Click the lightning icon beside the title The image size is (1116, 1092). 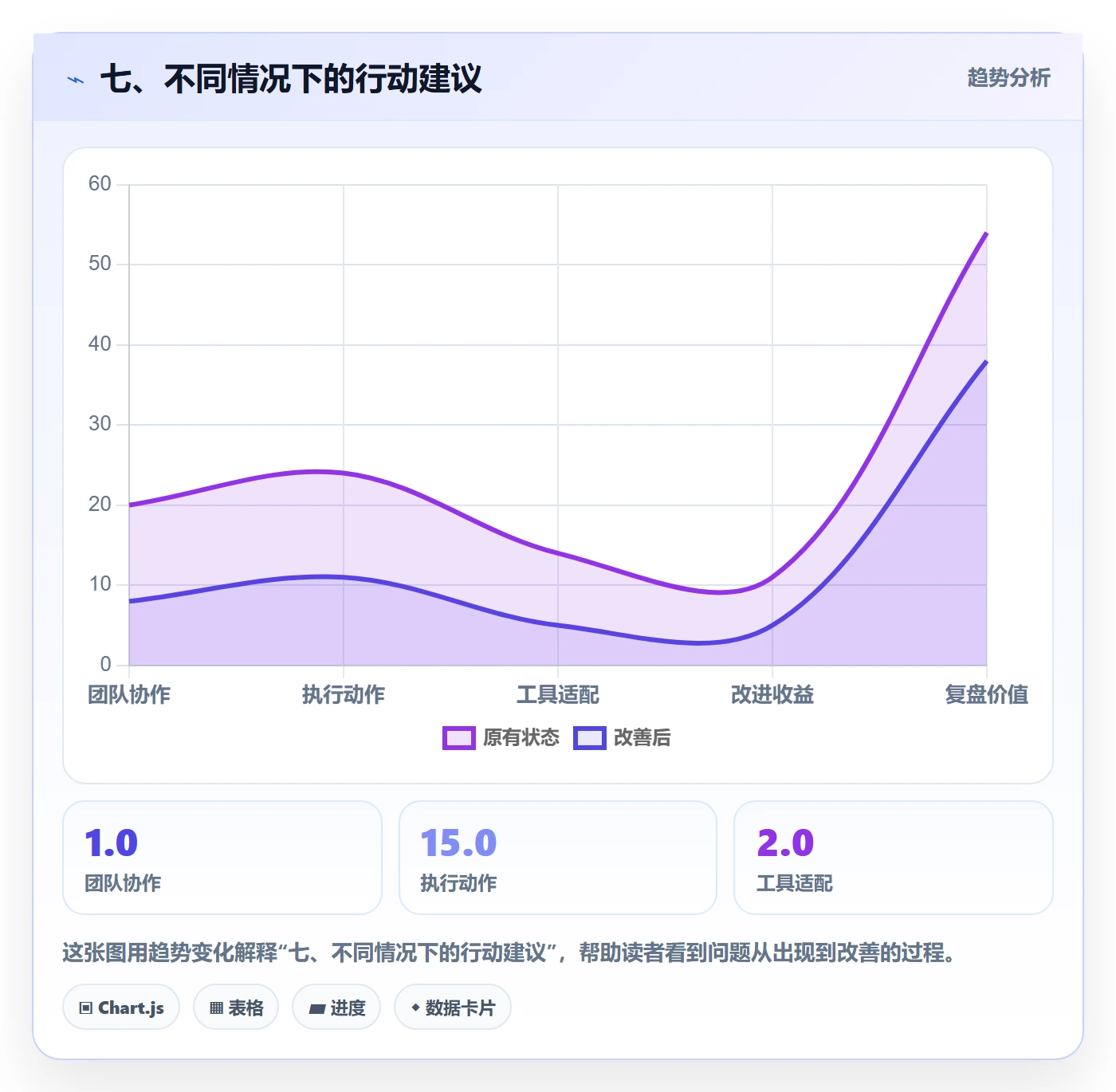tap(76, 80)
